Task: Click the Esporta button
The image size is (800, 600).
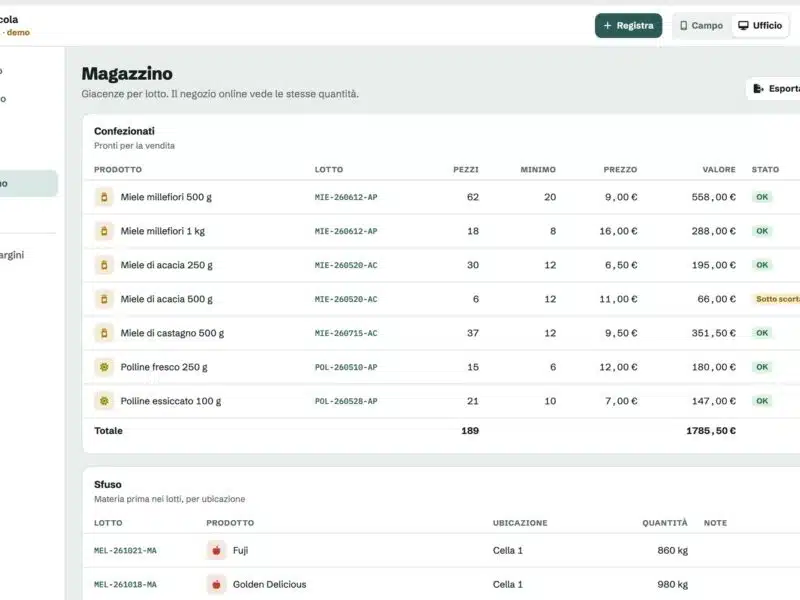Action: (x=774, y=89)
